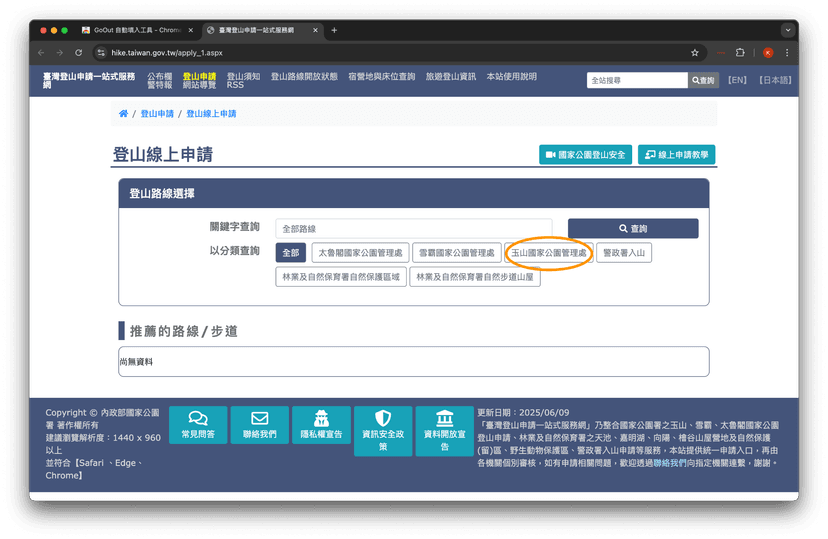Switch language to EN

[x=737, y=80]
